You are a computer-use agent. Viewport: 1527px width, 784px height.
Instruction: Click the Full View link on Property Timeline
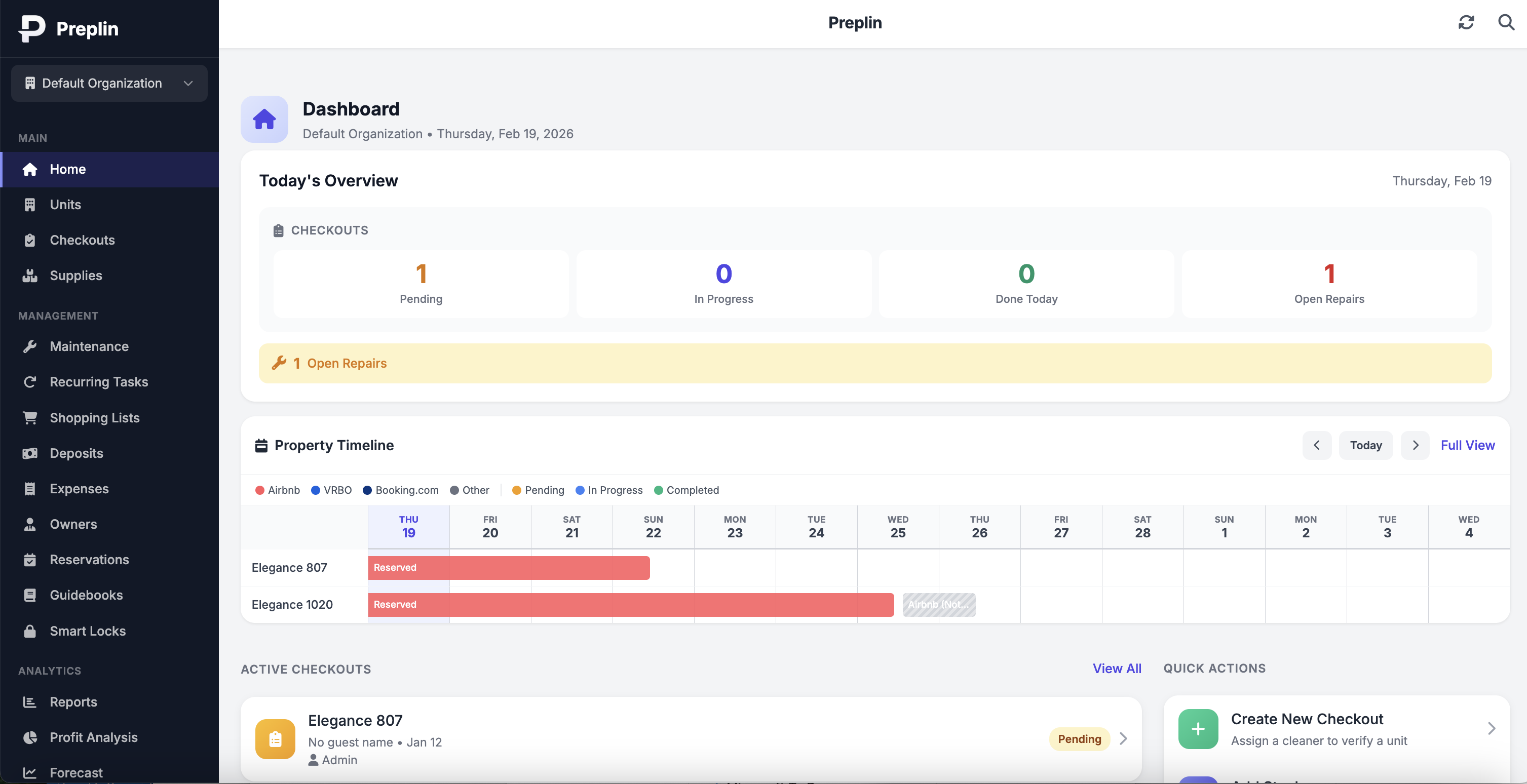(x=1468, y=445)
